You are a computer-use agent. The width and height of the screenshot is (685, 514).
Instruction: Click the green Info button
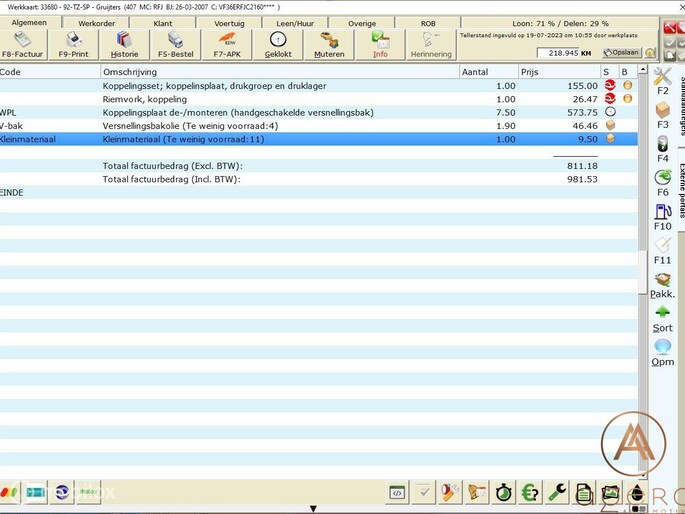[380, 45]
